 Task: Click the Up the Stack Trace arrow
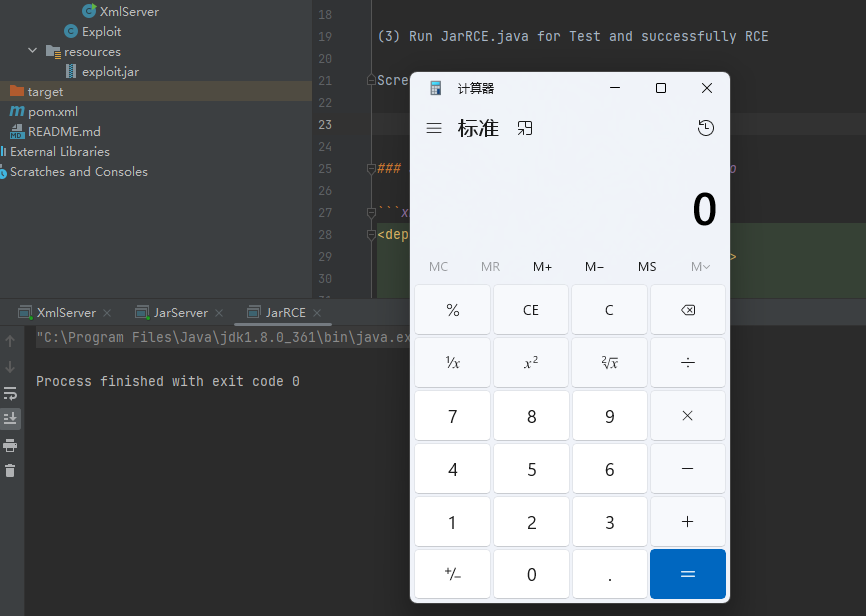point(10,341)
